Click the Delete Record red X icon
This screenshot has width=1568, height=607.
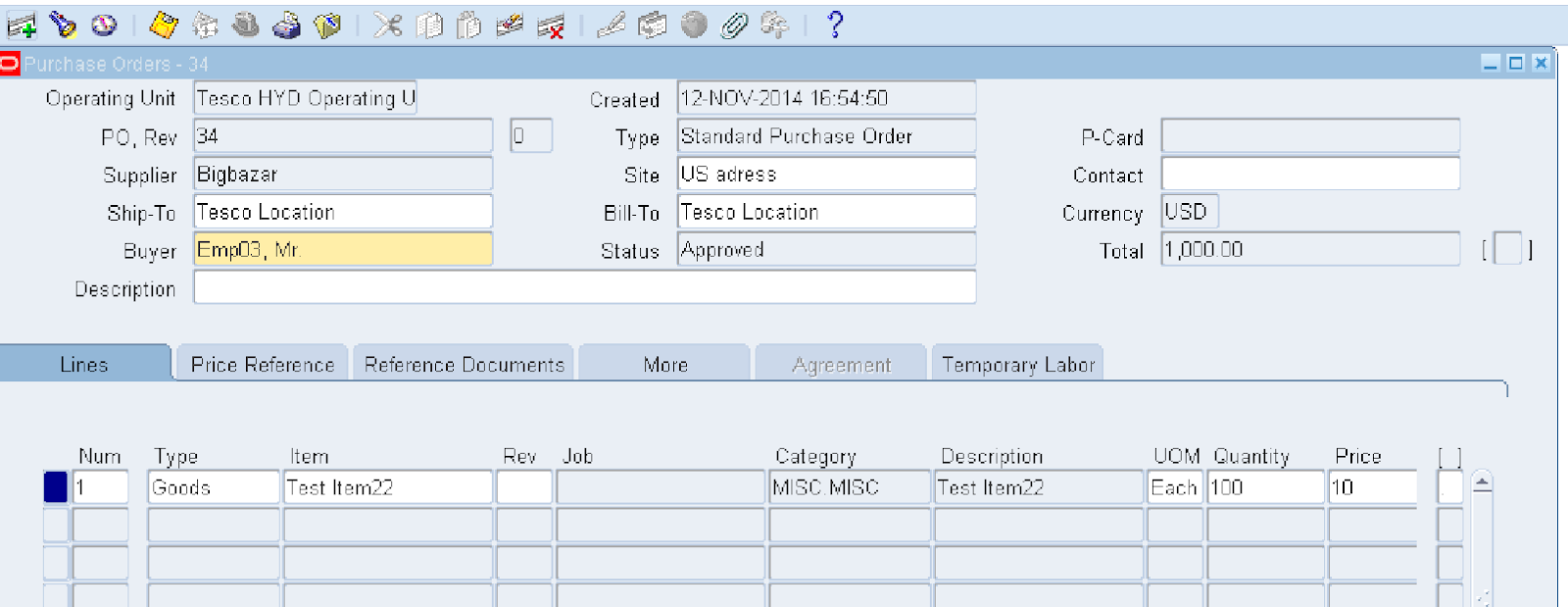point(551,25)
